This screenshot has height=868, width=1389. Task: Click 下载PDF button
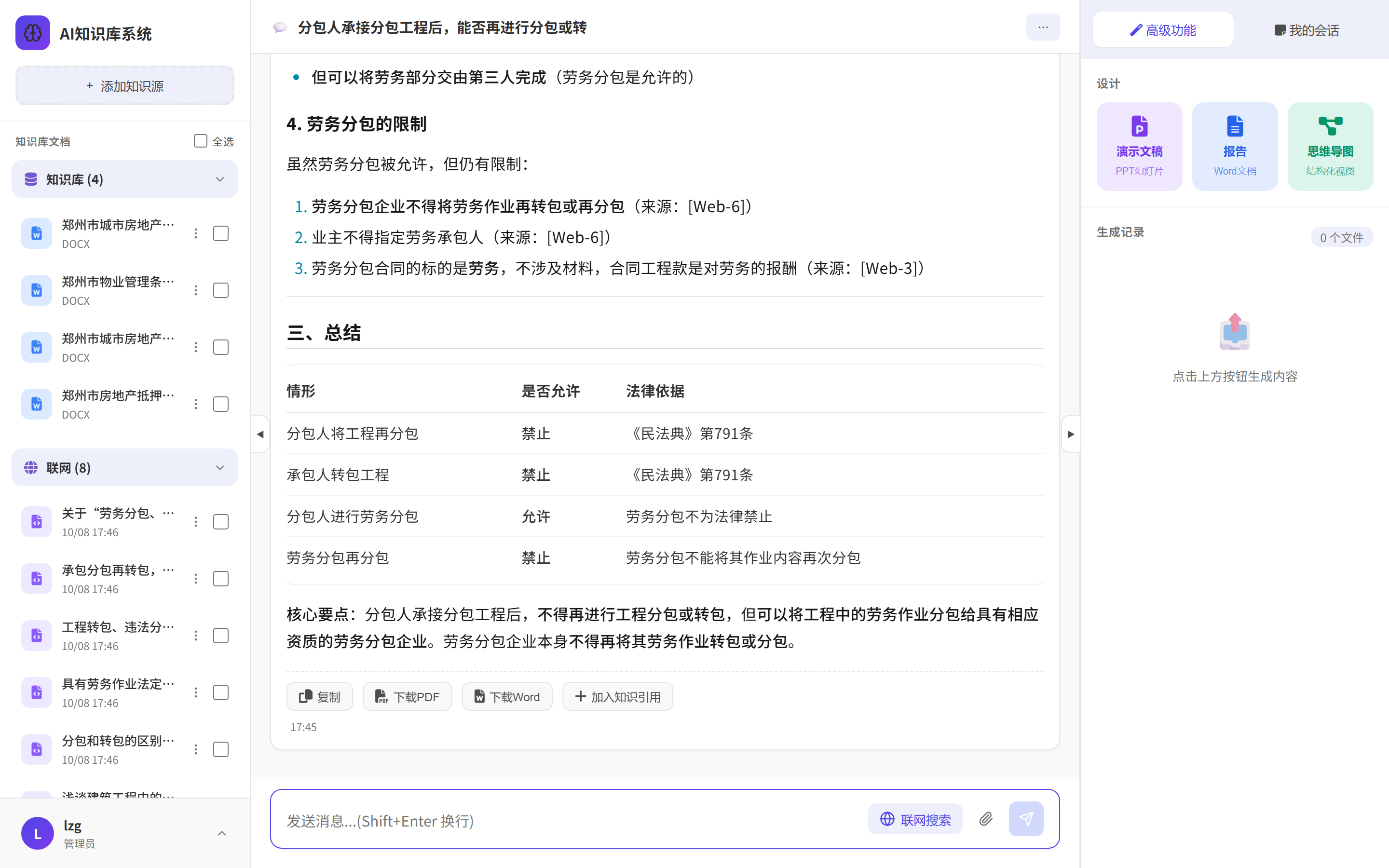(408, 696)
